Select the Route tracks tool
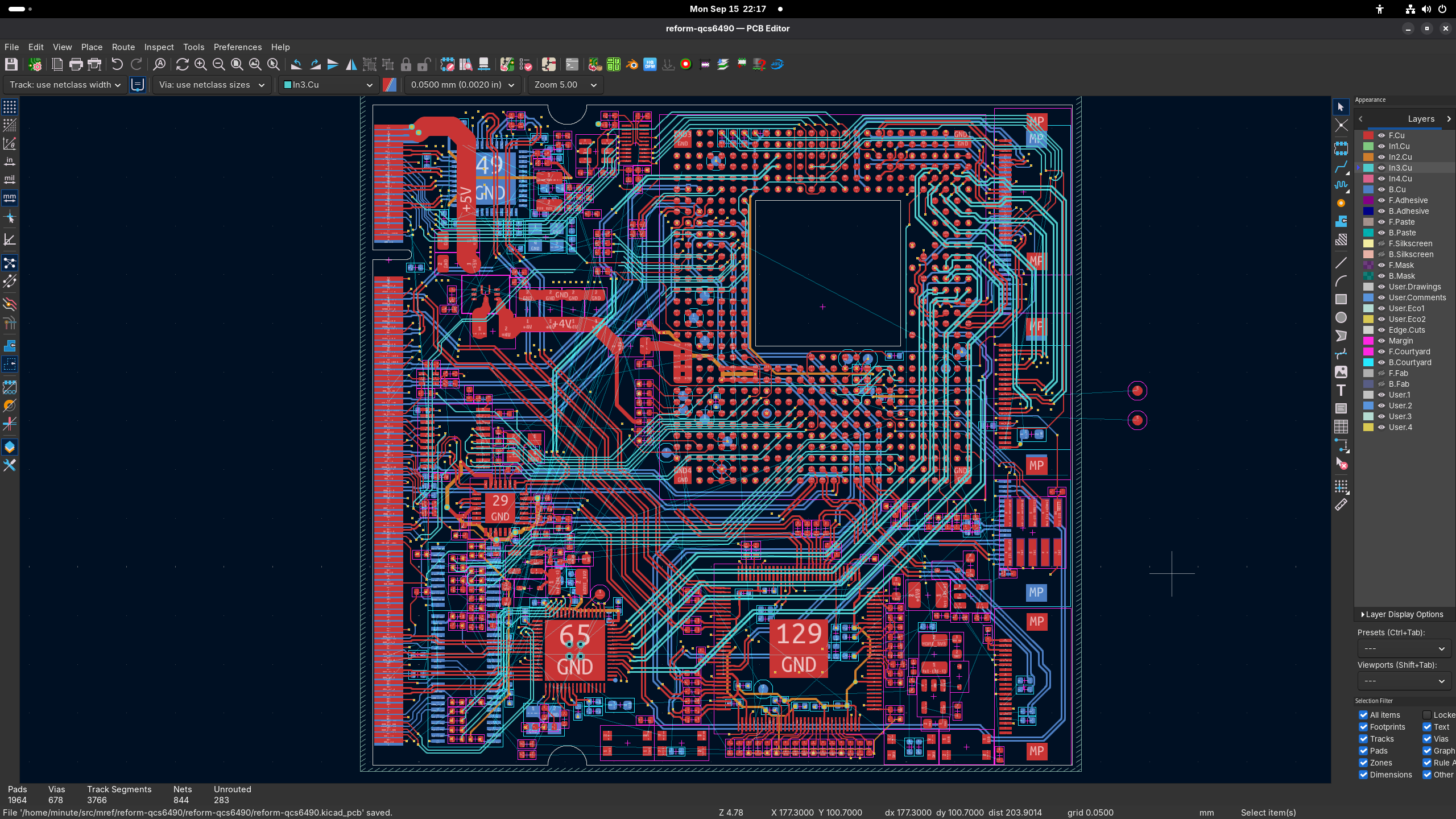 [x=1341, y=167]
